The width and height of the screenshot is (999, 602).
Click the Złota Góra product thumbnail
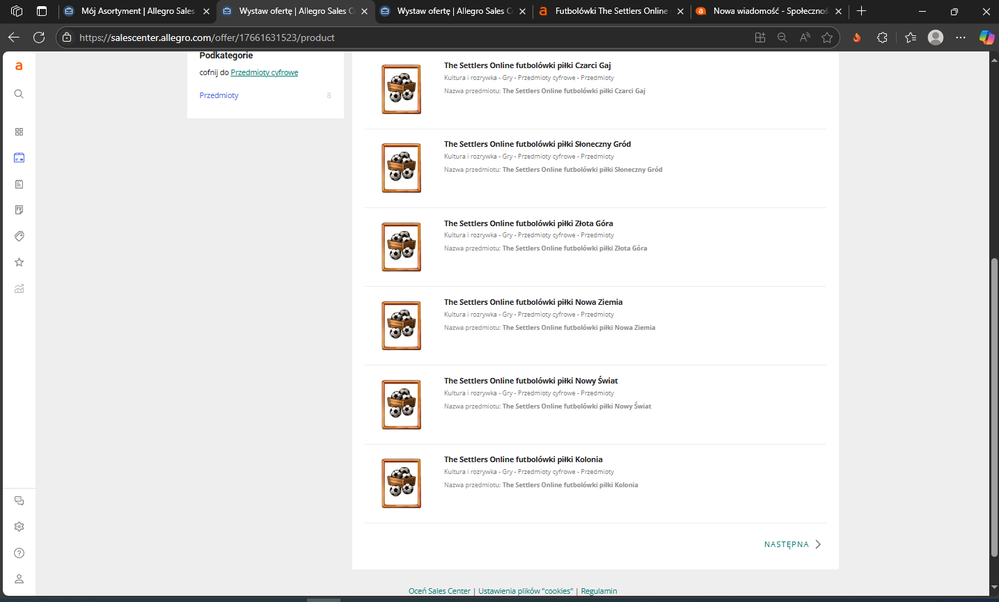401,247
